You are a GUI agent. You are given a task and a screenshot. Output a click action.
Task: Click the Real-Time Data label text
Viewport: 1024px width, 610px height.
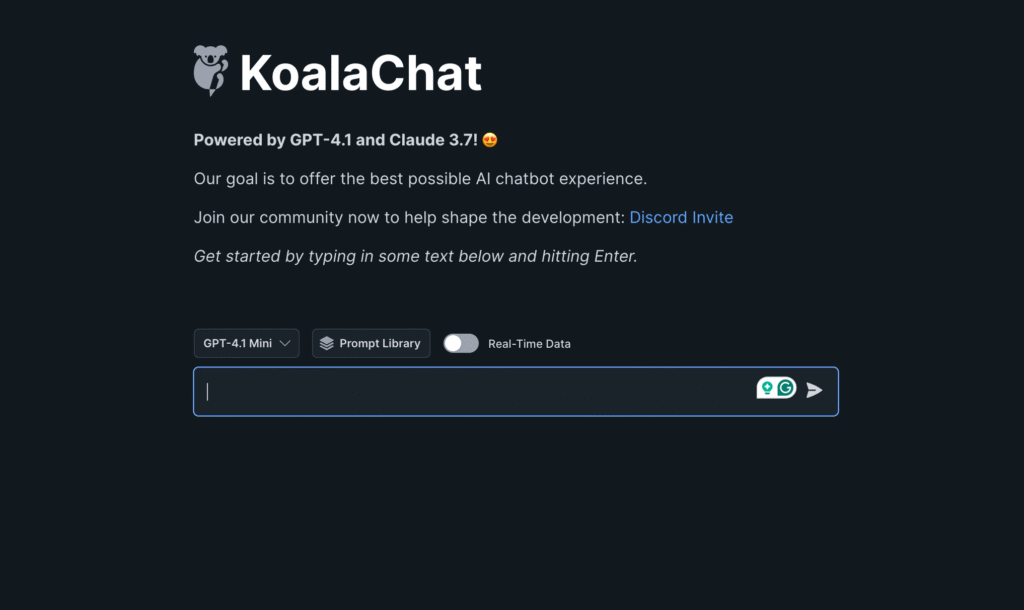pyautogui.click(x=529, y=344)
